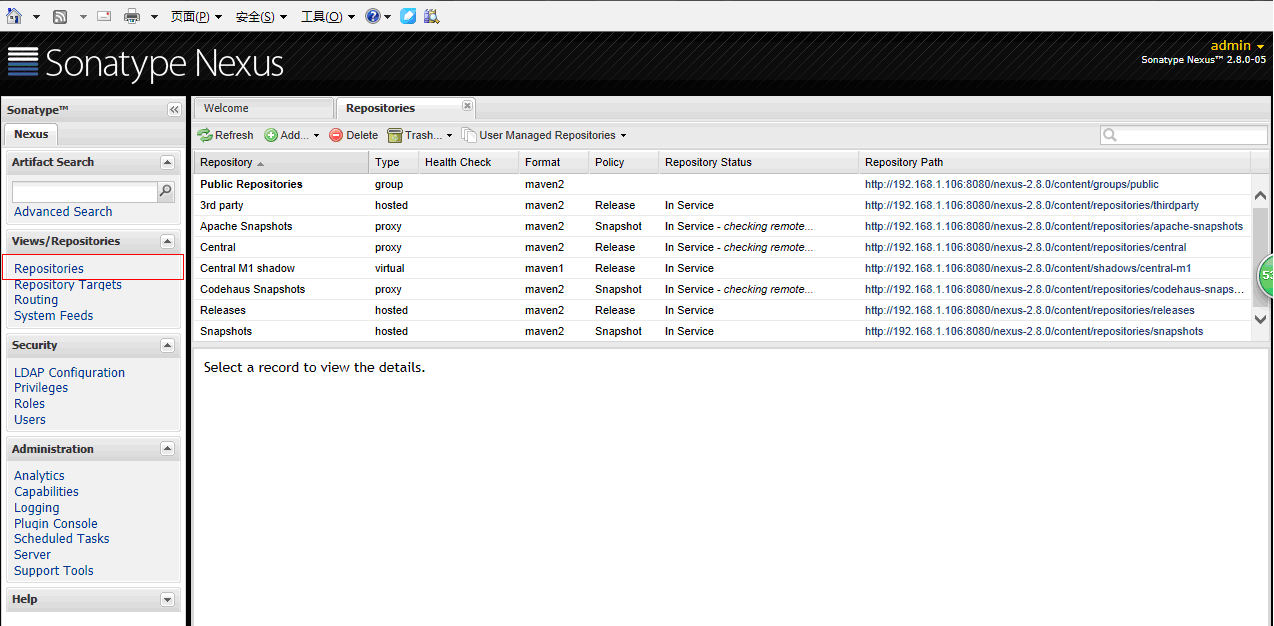Open the Analytics link
Image resolution: width=1274 pixels, height=626 pixels.
[x=39, y=476]
